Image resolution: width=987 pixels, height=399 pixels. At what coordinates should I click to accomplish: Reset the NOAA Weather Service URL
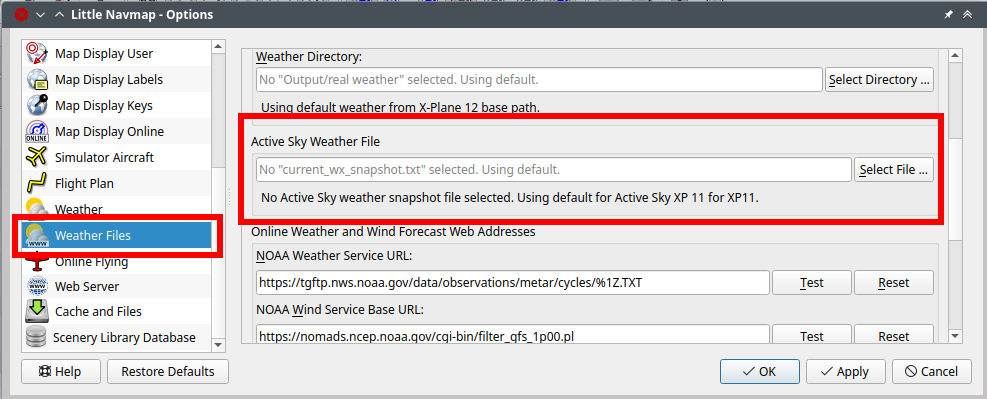point(893,283)
